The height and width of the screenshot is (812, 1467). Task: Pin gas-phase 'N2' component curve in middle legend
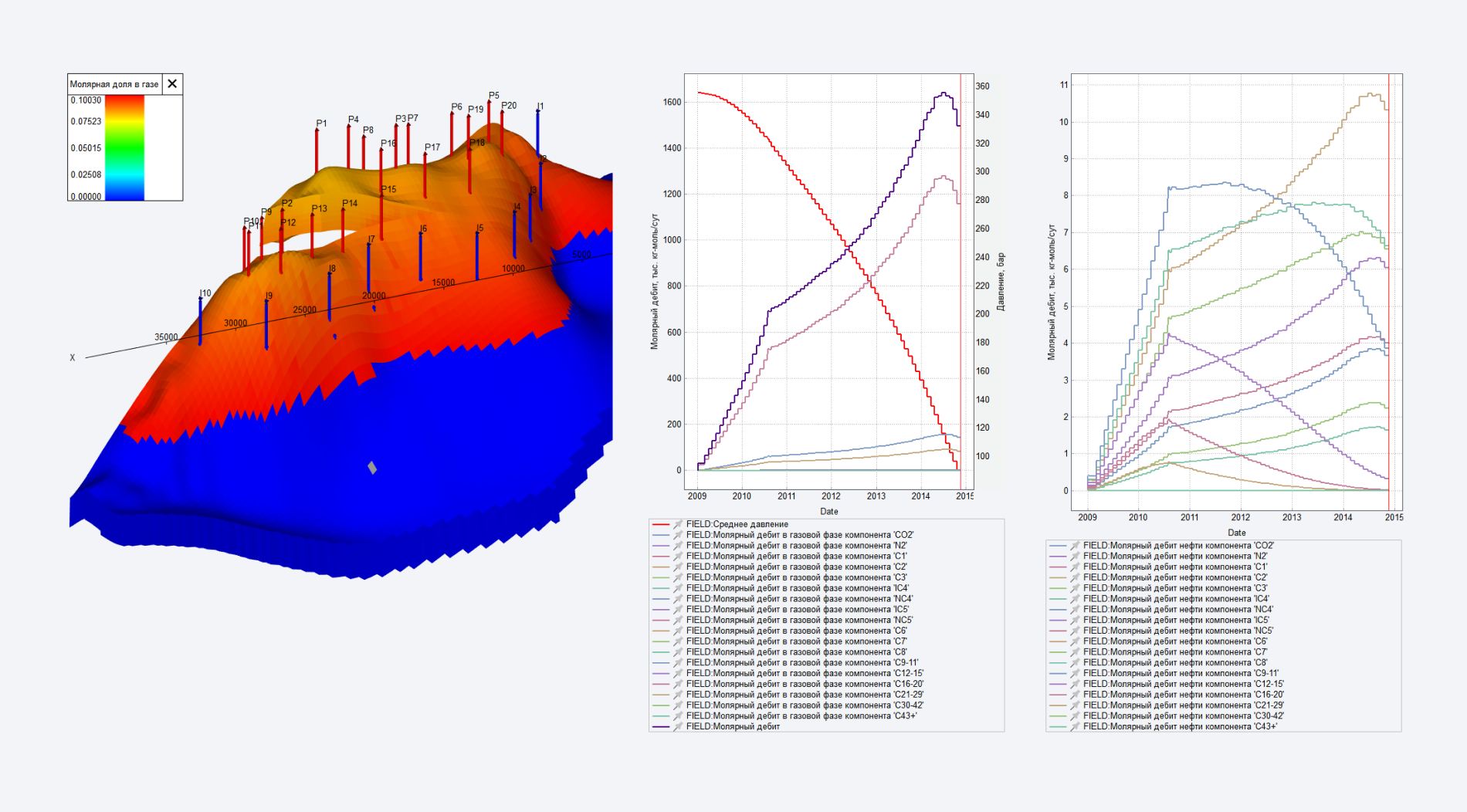(x=677, y=546)
